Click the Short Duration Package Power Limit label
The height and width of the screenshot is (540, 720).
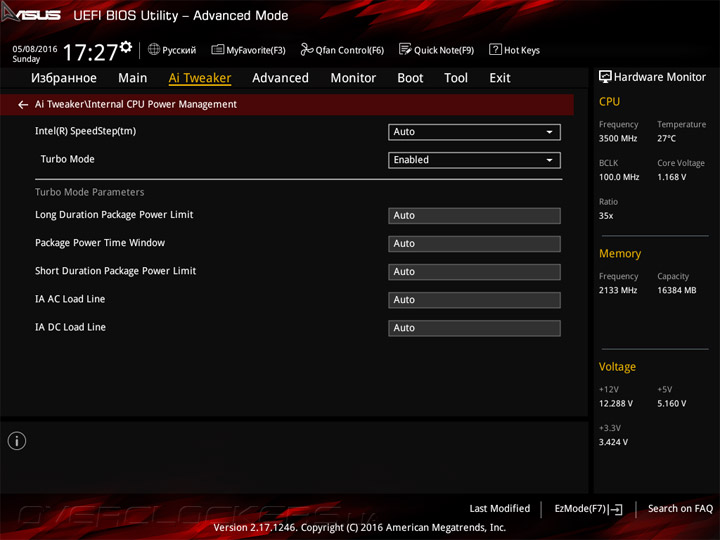tap(115, 271)
